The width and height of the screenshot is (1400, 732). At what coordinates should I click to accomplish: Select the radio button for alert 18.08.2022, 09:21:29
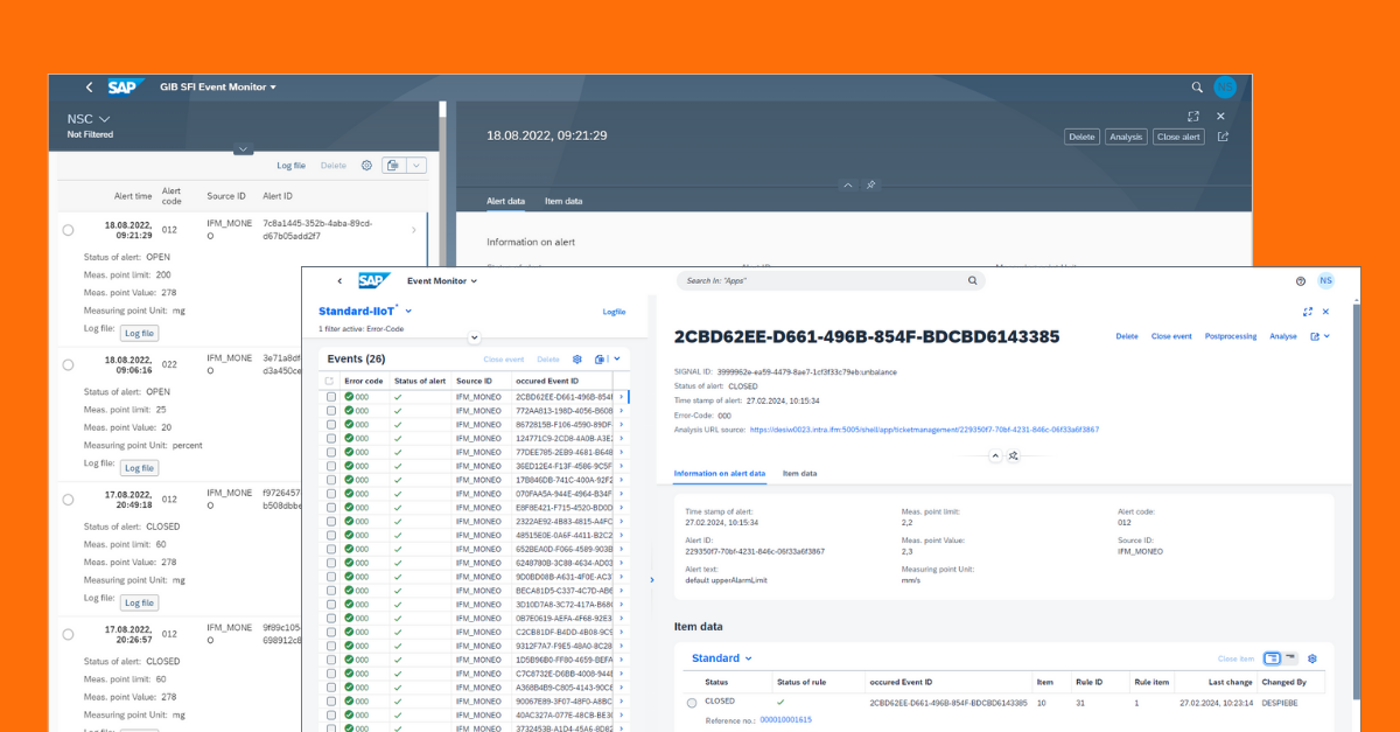click(68, 229)
